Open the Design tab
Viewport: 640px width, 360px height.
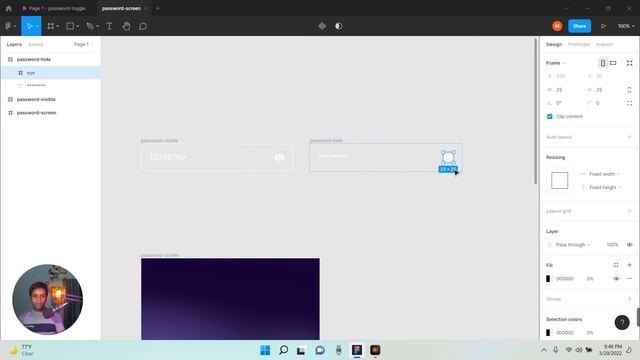pos(554,44)
